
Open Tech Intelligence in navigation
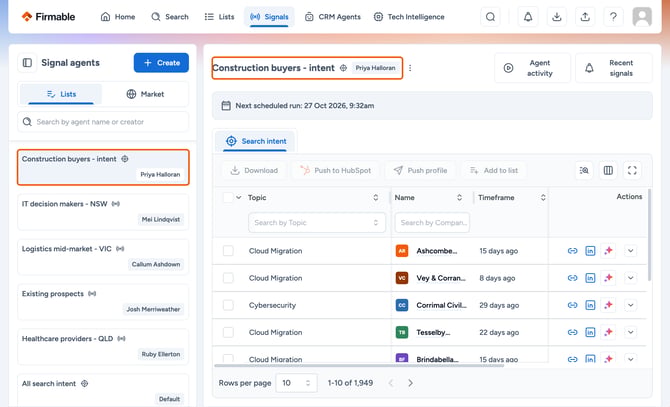(409, 17)
